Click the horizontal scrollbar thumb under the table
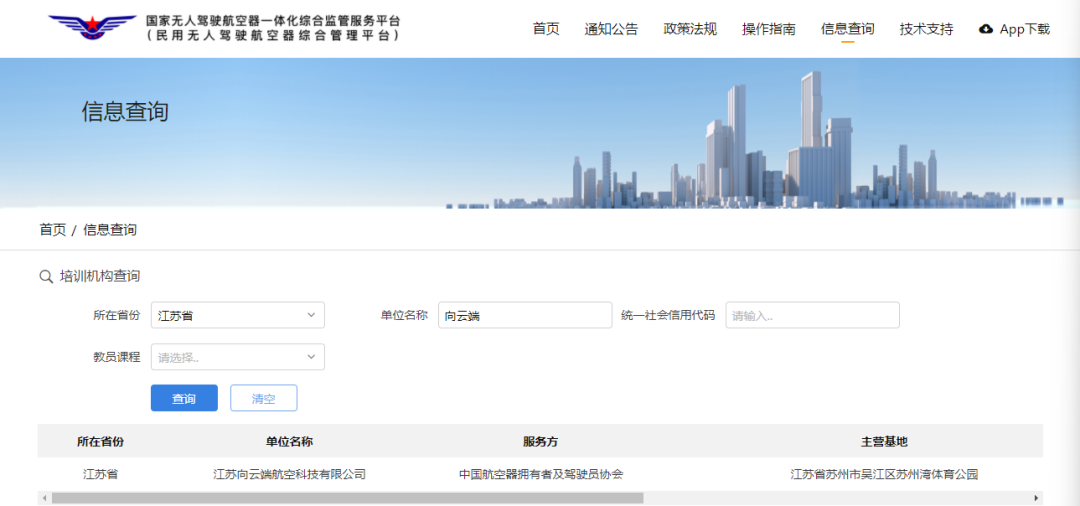This screenshot has height=506, width=1080. [347, 498]
